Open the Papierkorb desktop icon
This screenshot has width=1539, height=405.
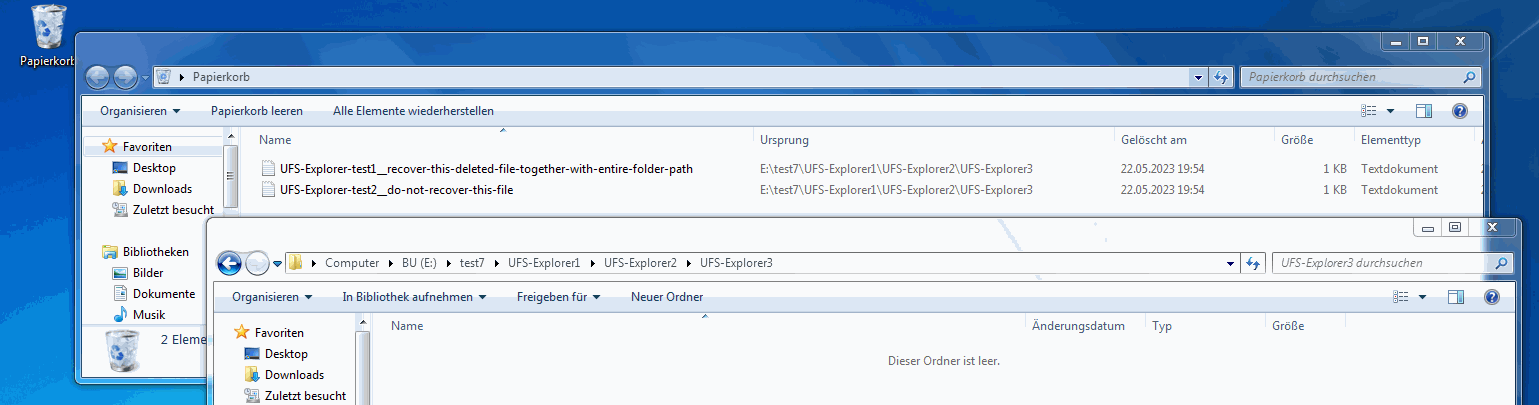(49, 36)
